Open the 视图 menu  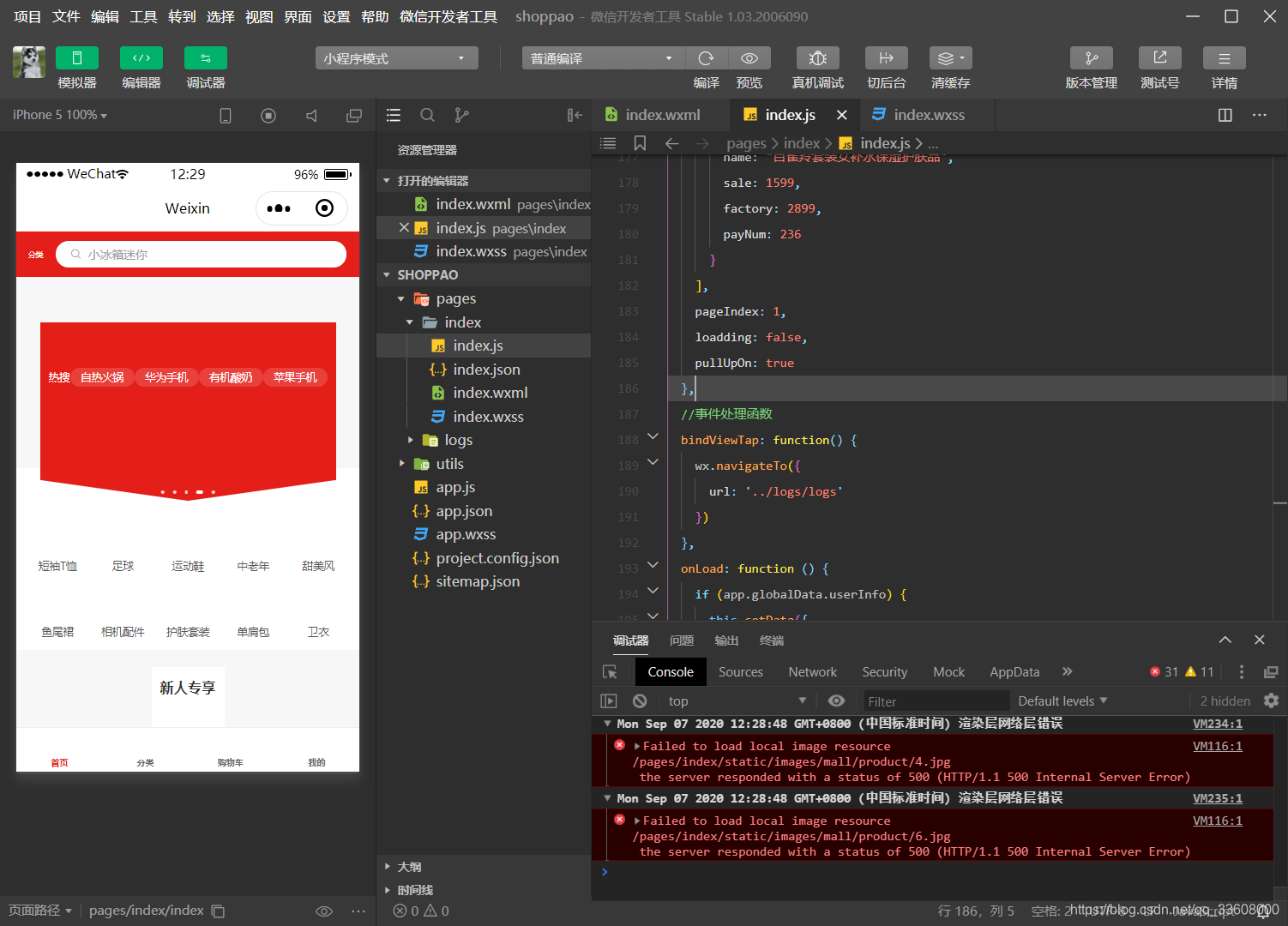coord(259,16)
